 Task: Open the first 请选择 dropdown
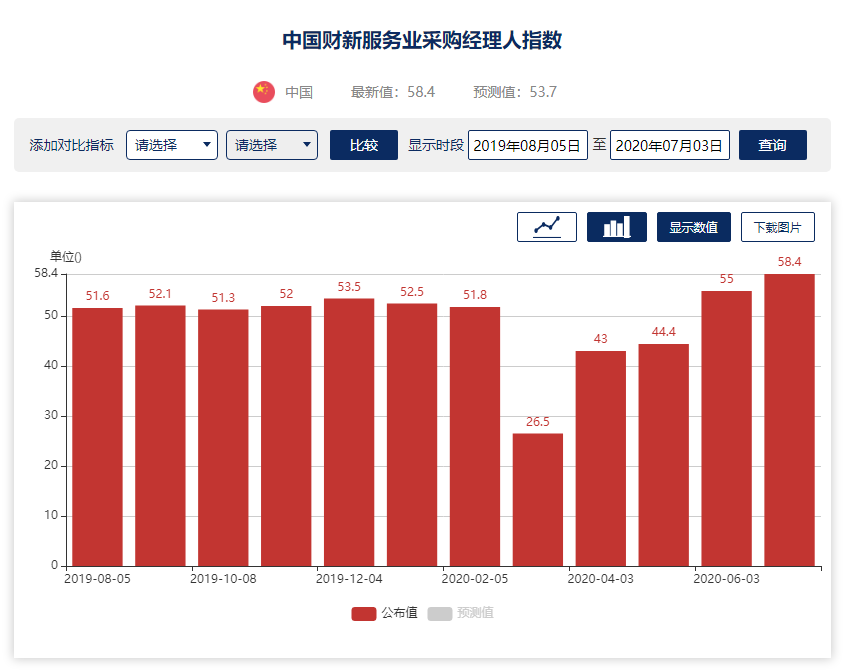tap(172, 145)
